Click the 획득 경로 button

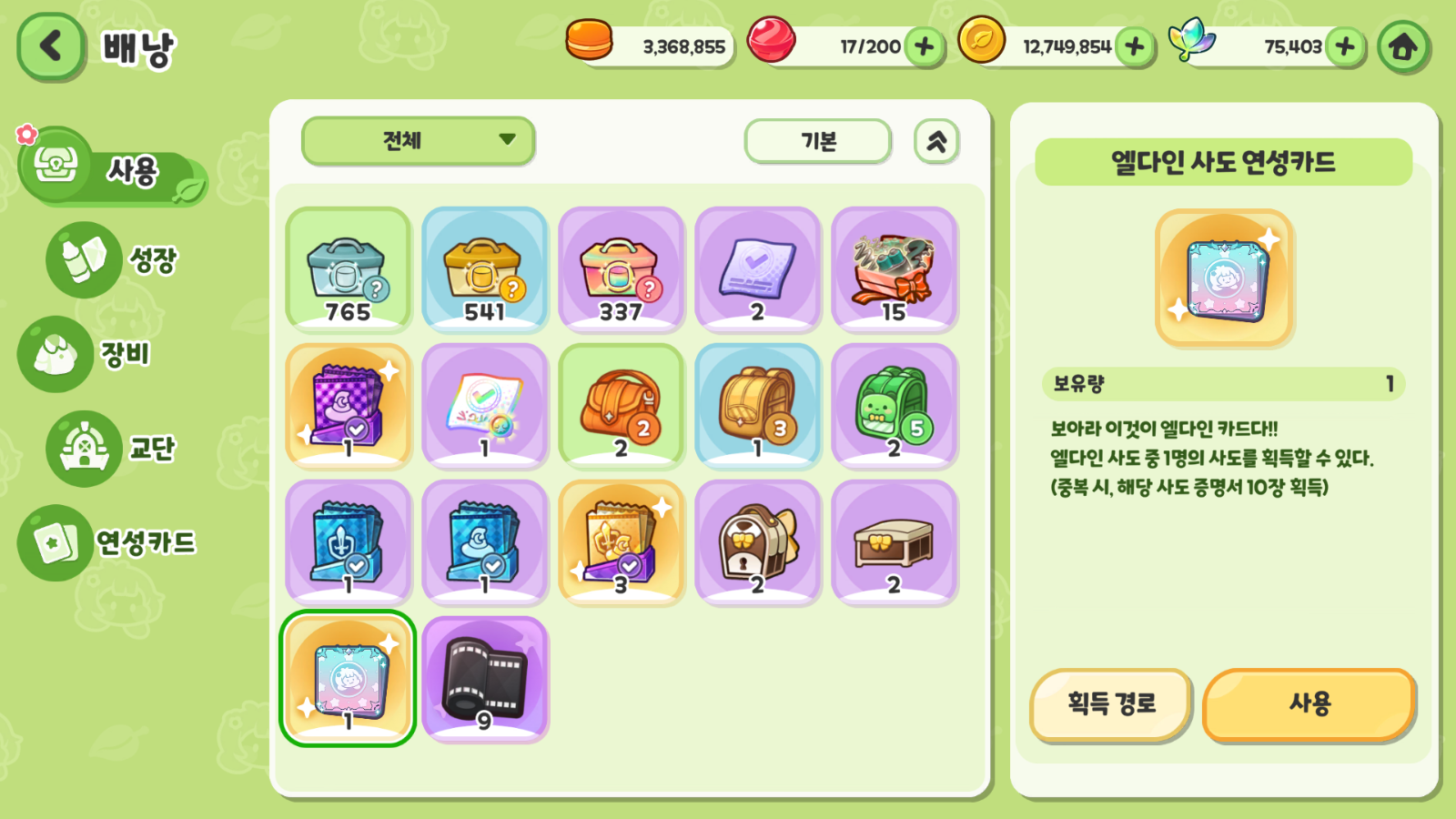point(1111,703)
